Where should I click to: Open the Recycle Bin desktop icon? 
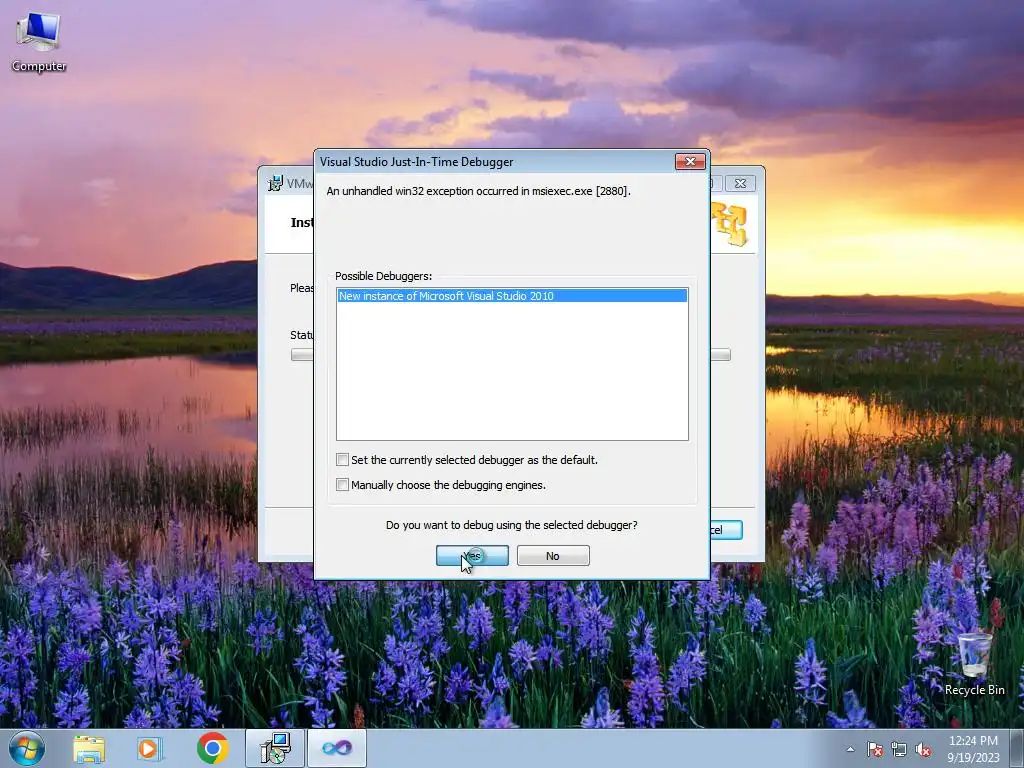[x=974, y=664]
